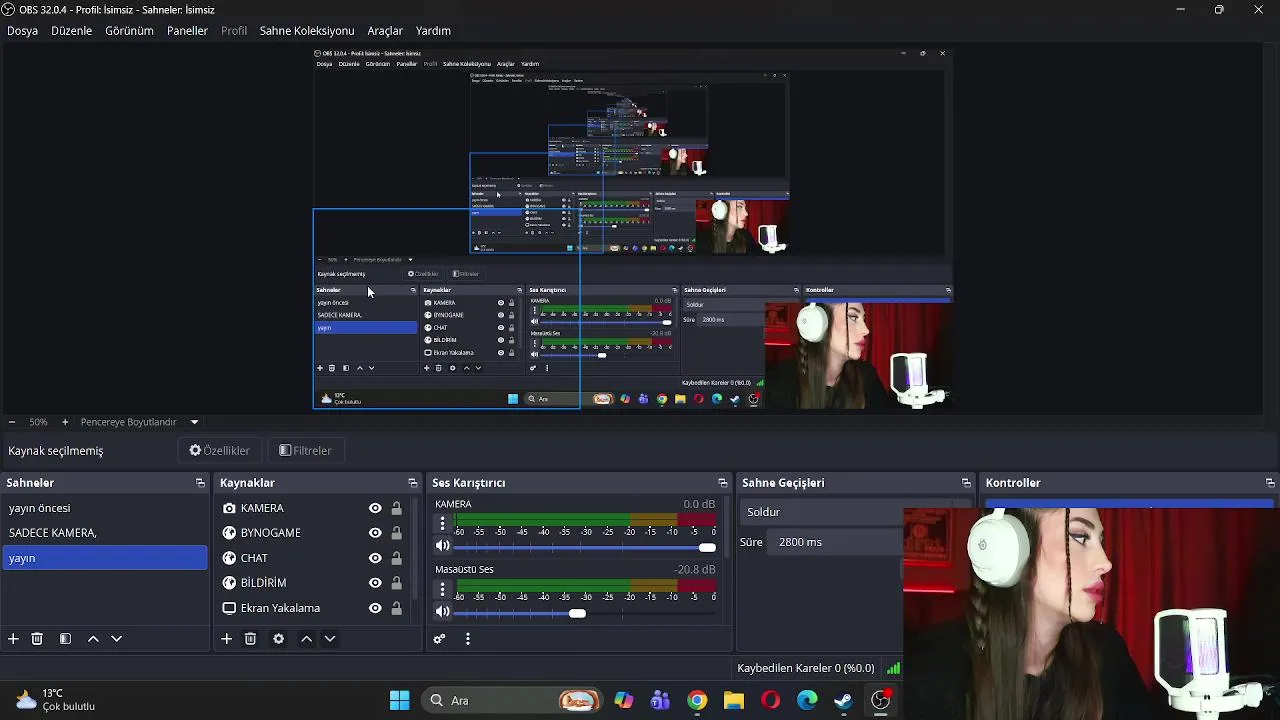Click the Özellikler button

pos(220,451)
